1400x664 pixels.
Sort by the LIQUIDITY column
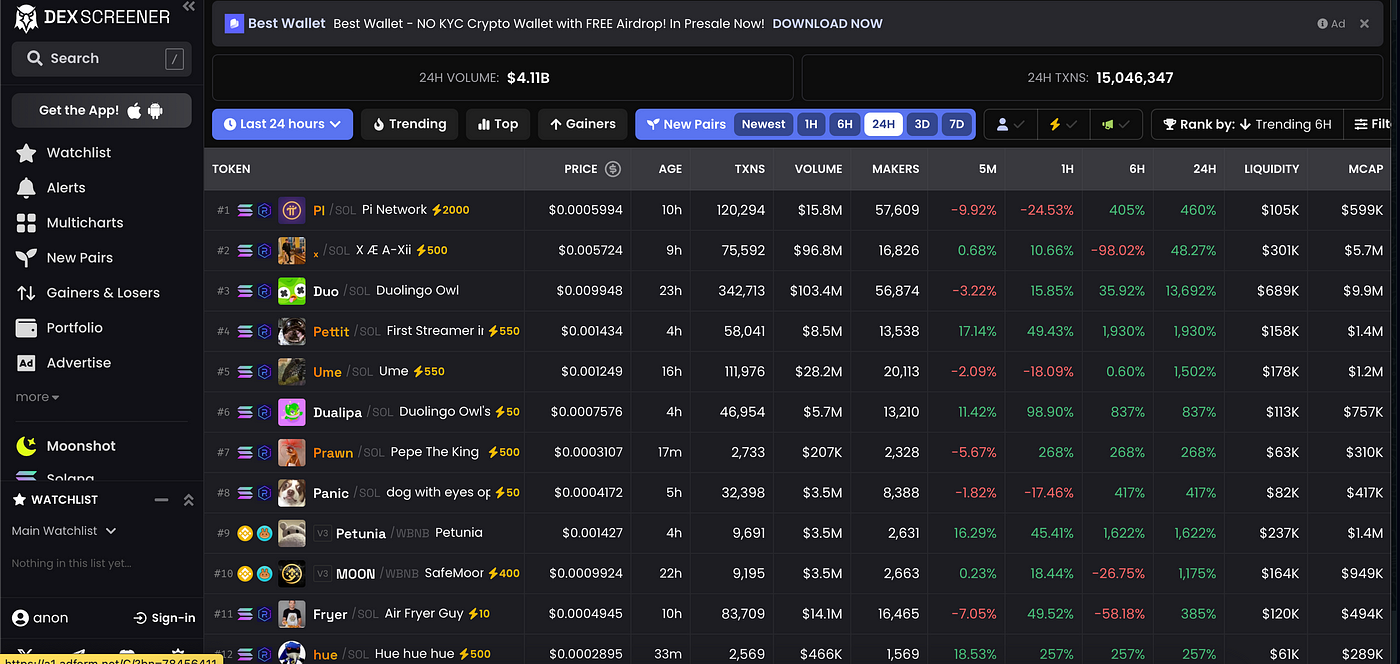[x=1271, y=169]
